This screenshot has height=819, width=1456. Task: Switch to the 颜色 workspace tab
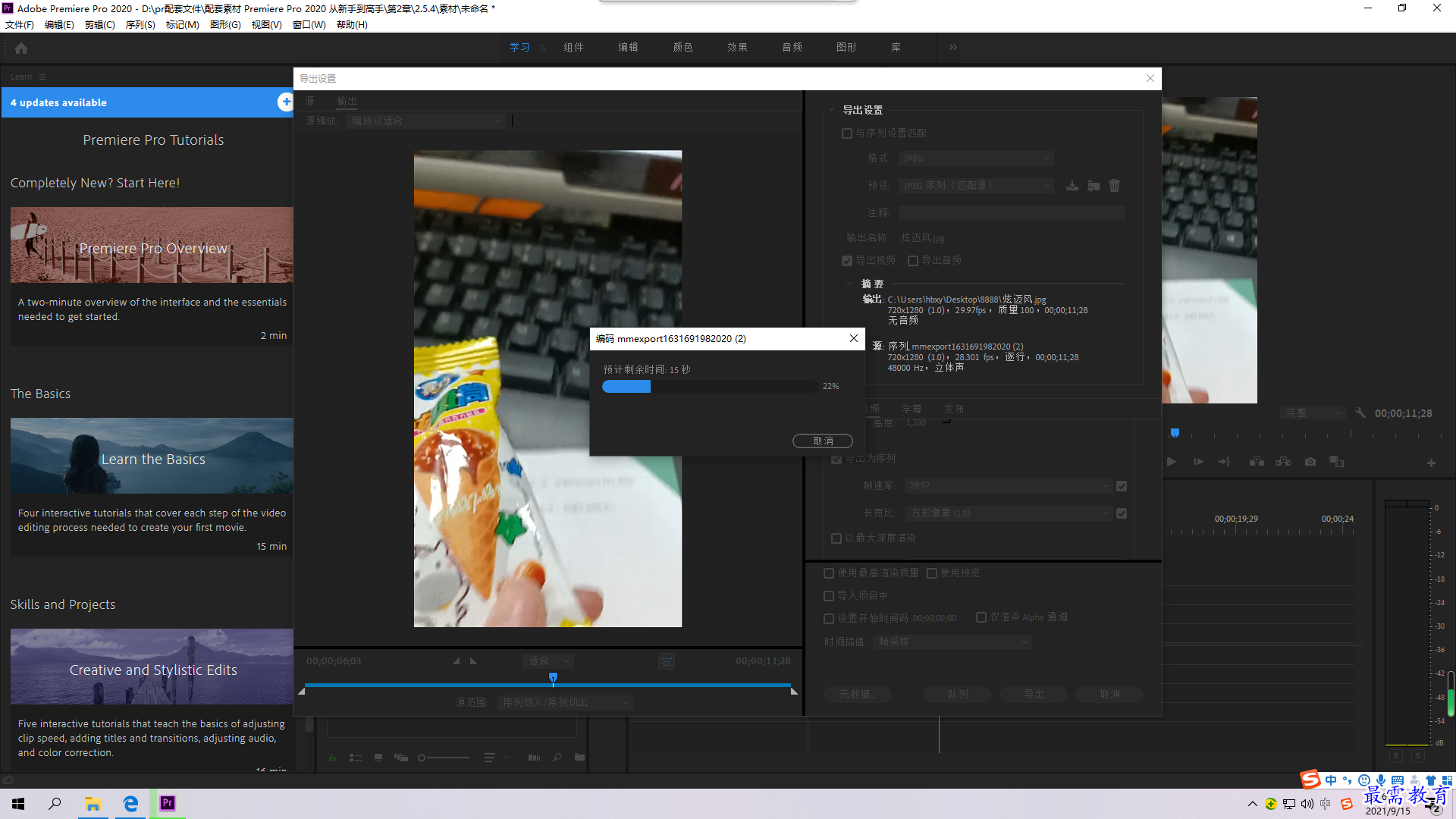[682, 47]
